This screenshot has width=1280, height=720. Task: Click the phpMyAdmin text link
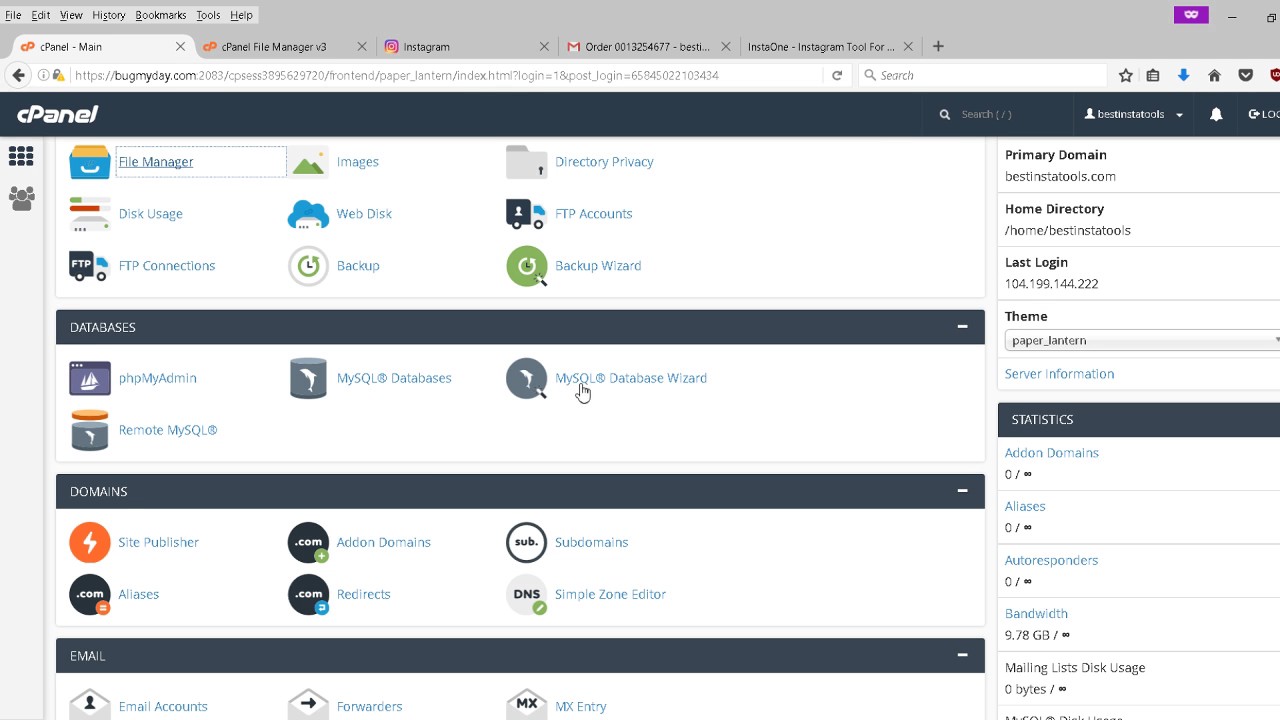pos(157,378)
